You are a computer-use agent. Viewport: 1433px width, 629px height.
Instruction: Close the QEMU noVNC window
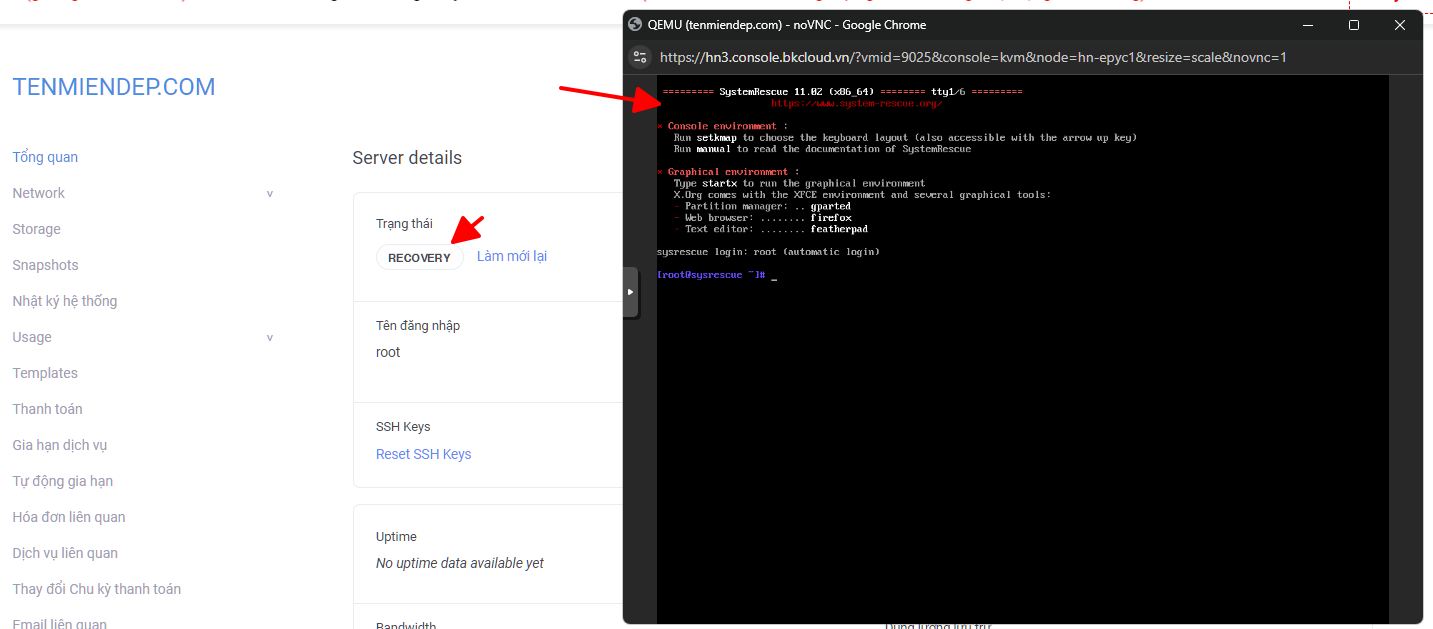click(x=1400, y=25)
